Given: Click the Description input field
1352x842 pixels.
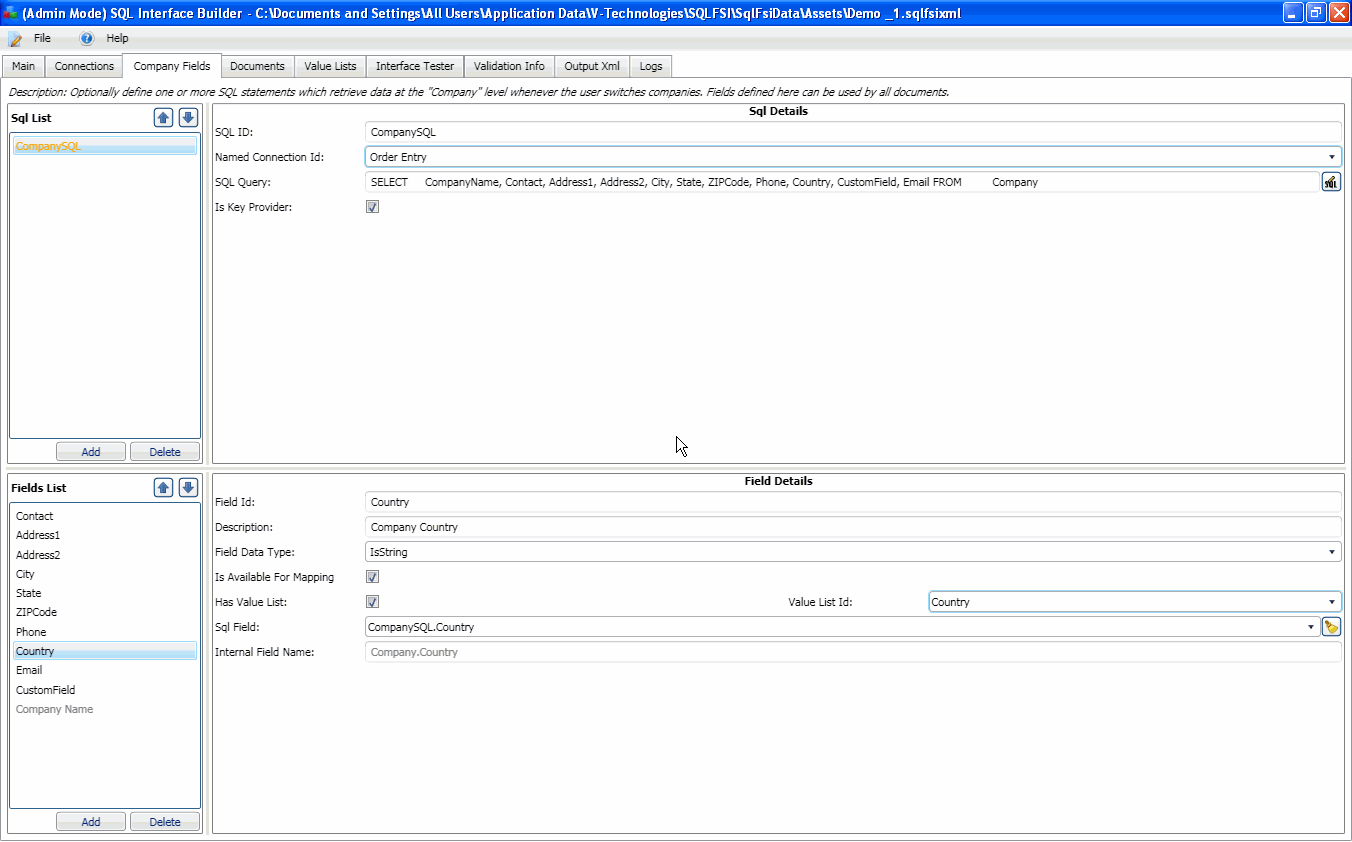Looking at the screenshot, I should click(x=853, y=527).
